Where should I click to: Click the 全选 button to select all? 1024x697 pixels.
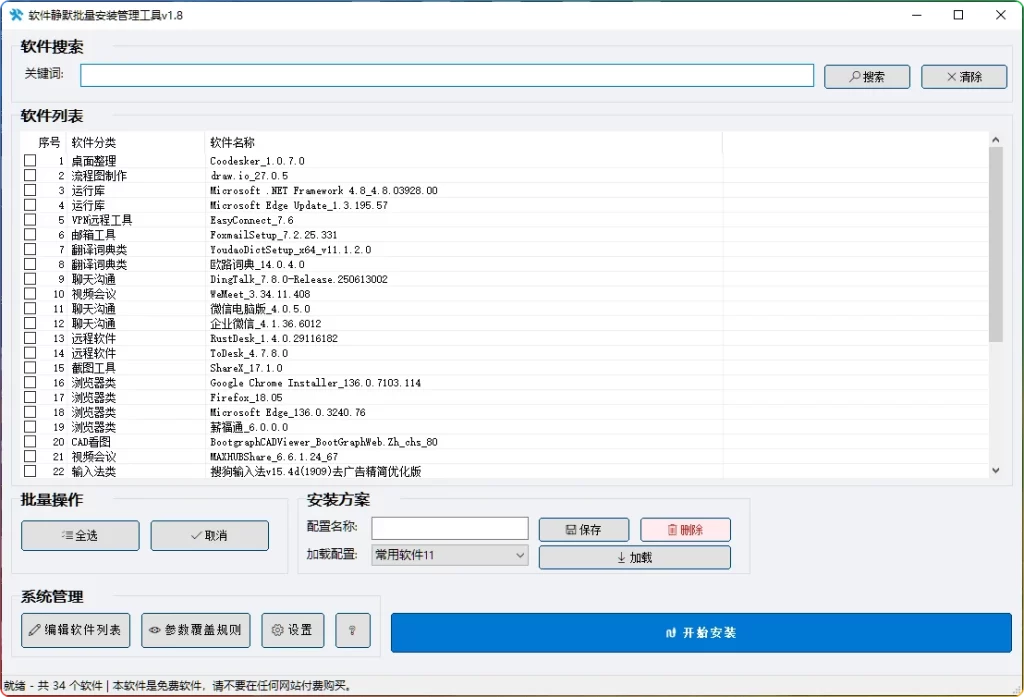click(79, 535)
